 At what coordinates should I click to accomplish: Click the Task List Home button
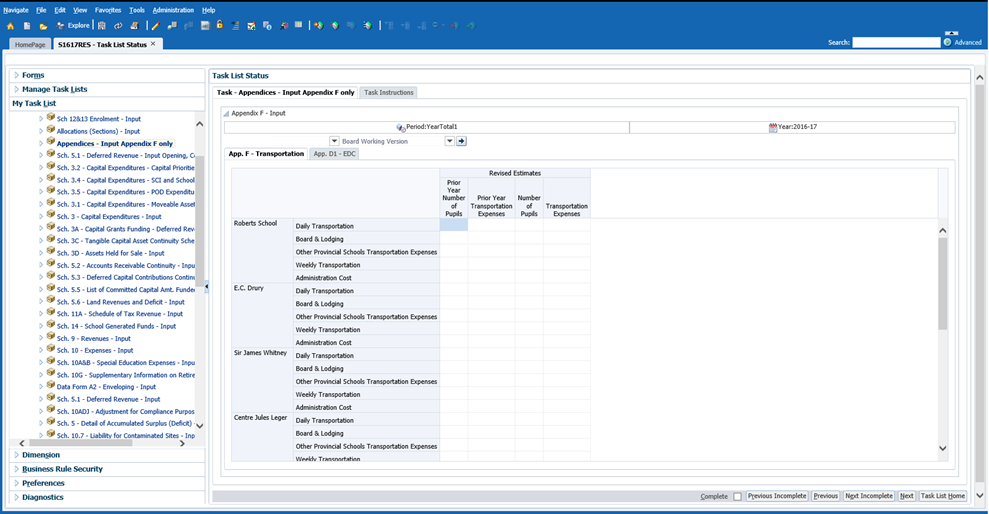pyautogui.click(x=942, y=496)
